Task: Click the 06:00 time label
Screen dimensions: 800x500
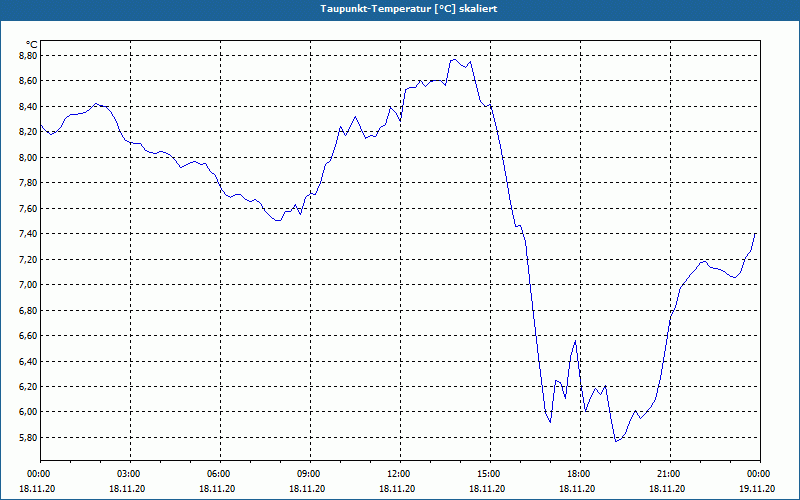Action: pos(220,474)
